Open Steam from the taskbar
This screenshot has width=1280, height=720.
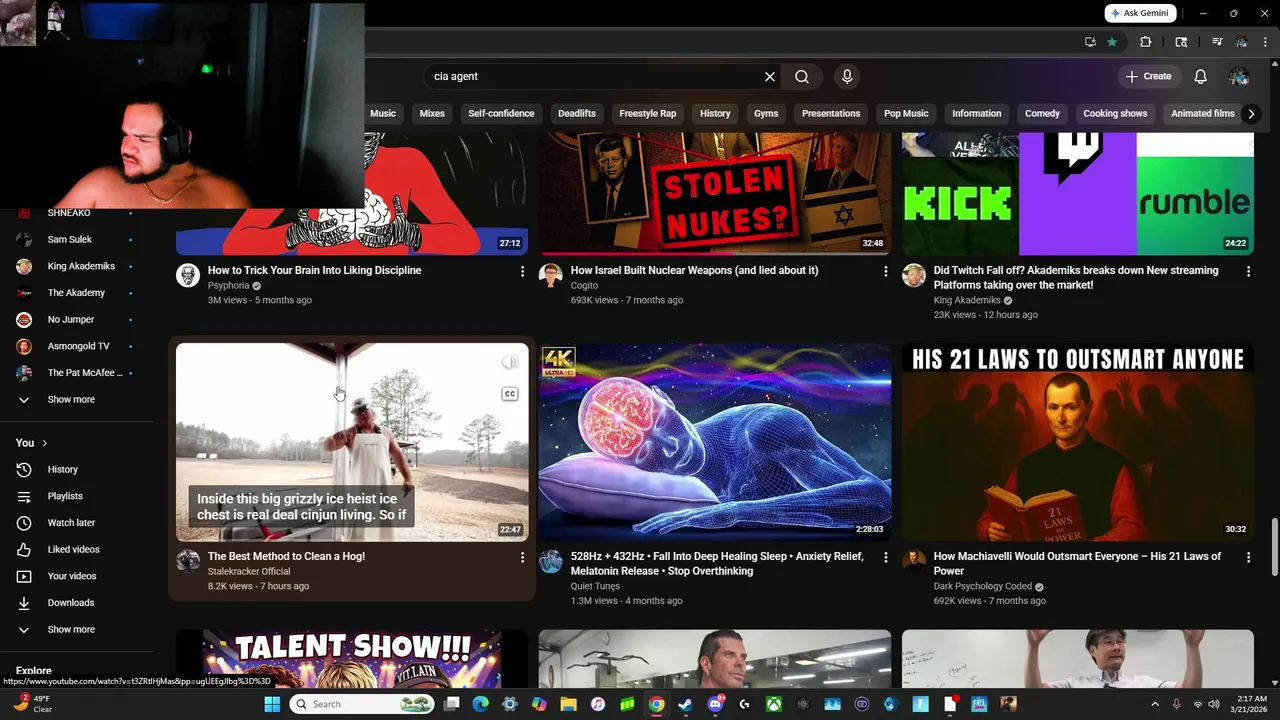(685, 704)
